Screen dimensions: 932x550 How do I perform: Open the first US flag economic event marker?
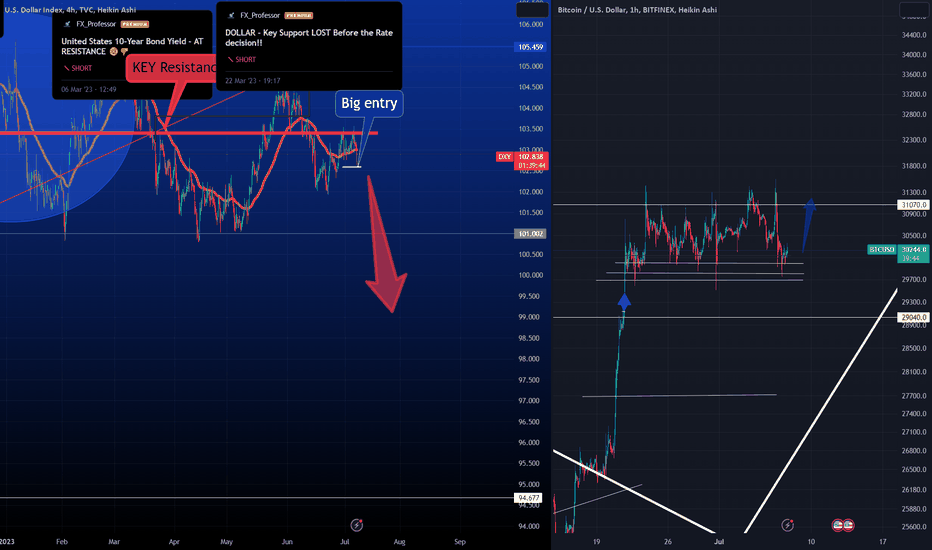tap(838, 525)
